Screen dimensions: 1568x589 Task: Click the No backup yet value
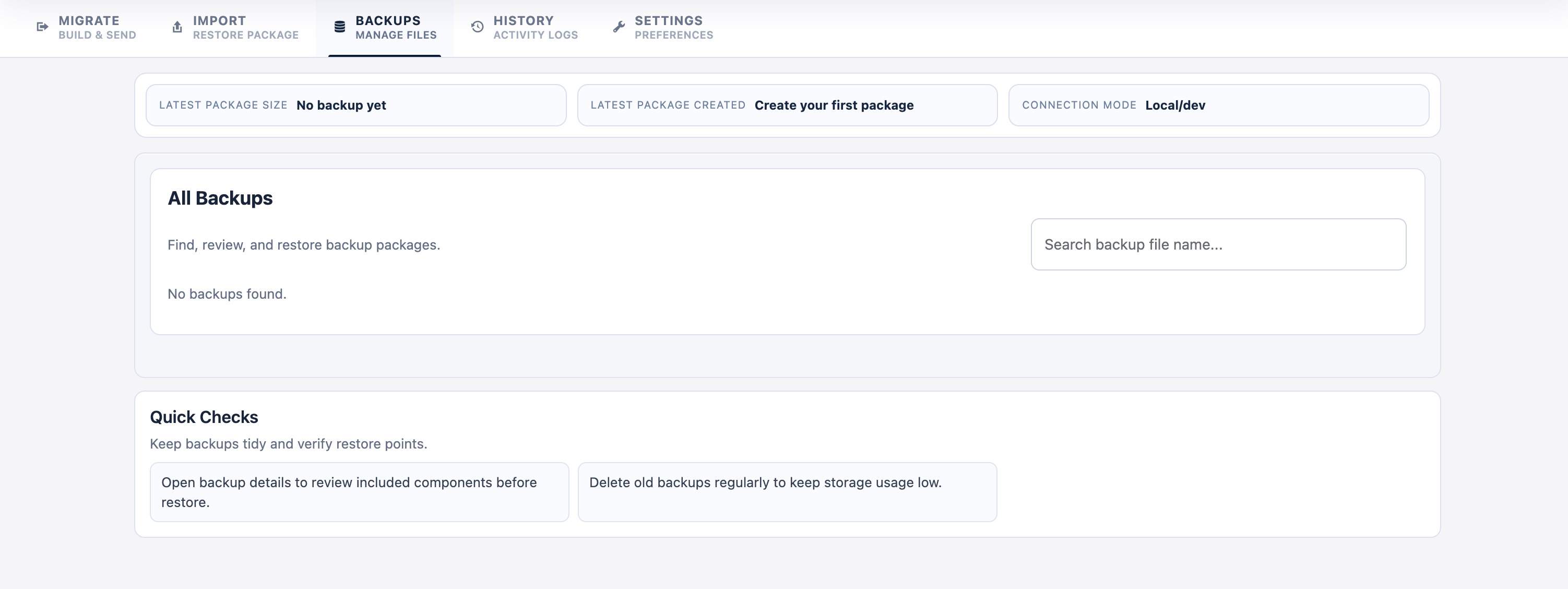pos(341,105)
